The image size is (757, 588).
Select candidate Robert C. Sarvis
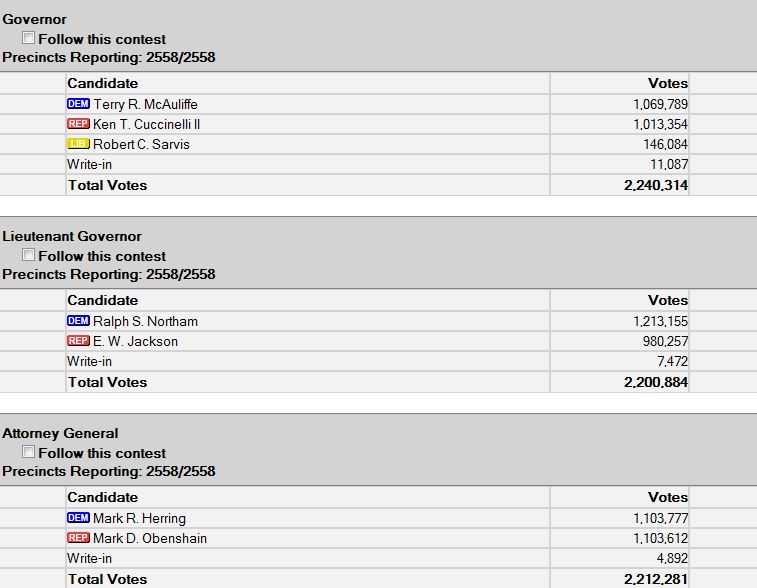point(141,144)
